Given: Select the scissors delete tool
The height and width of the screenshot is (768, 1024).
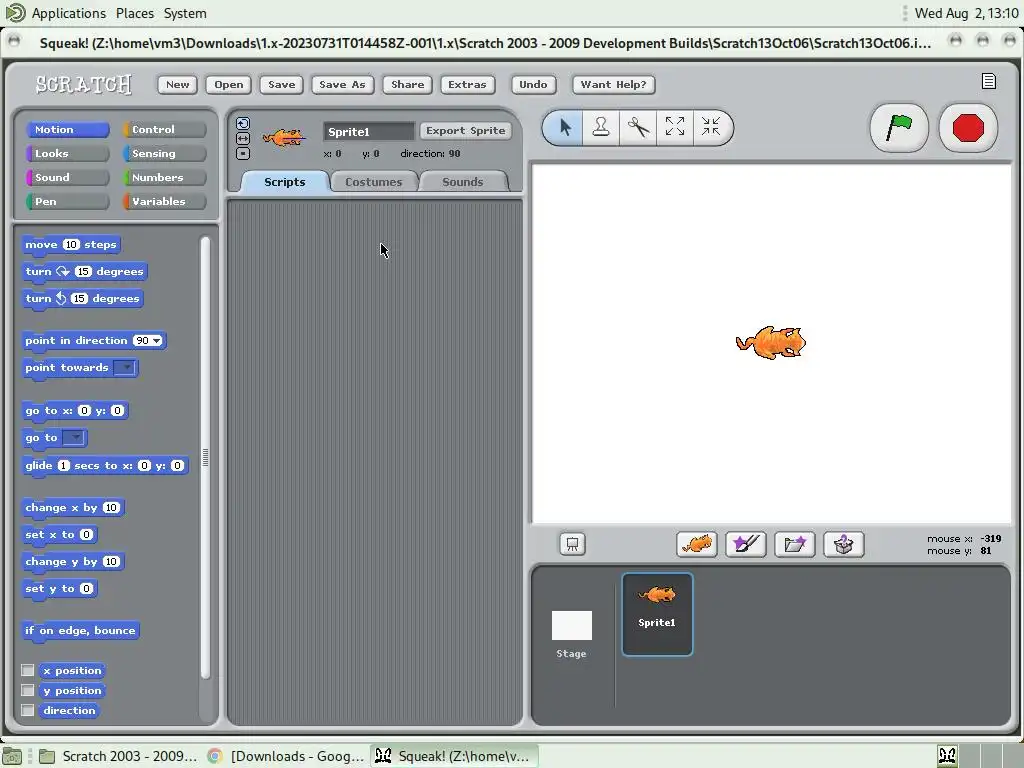Looking at the screenshot, I should pos(638,127).
